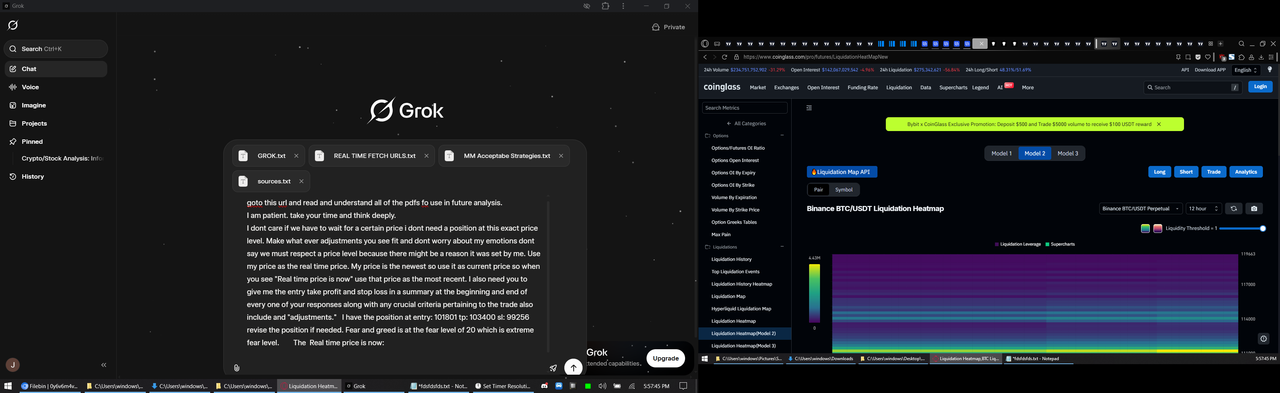Open Max Pain metric
Image resolution: width=1280 pixels, height=393 pixels.
(721, 234)
